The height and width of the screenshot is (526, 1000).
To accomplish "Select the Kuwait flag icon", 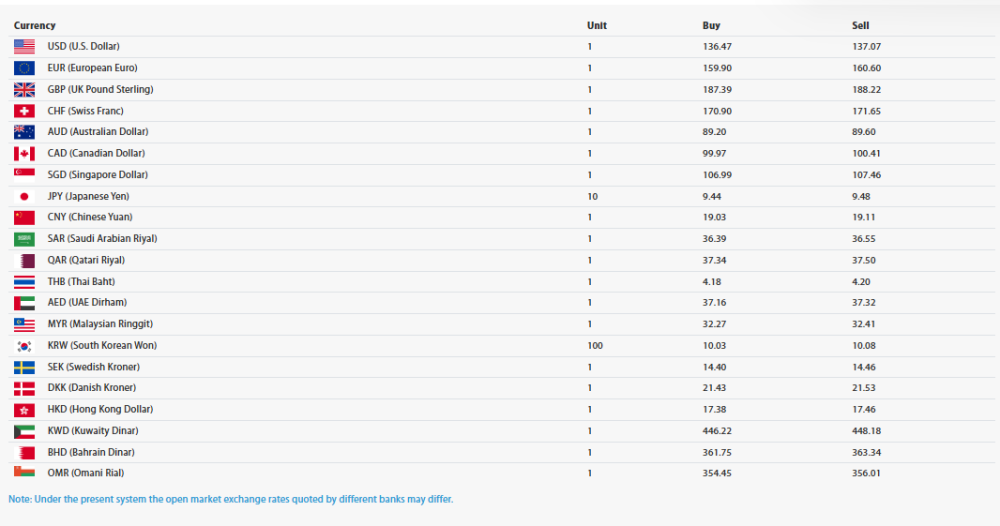I will pos(24,431).
